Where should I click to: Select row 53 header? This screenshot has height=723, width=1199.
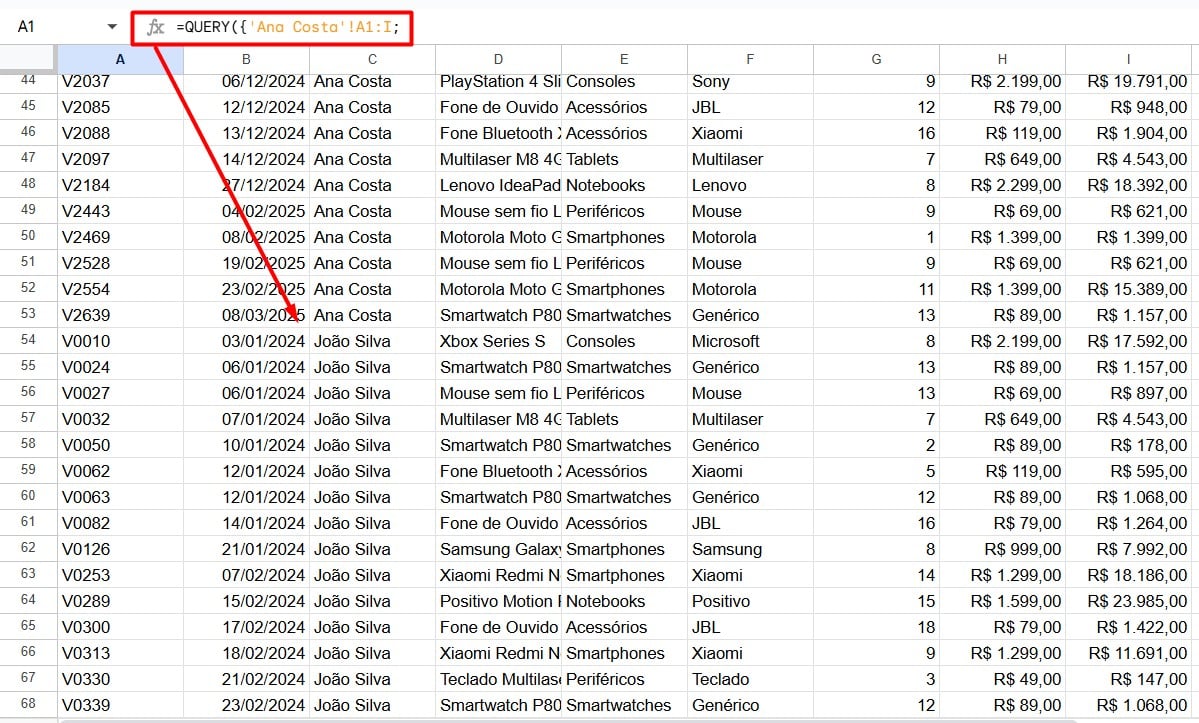[x=28, y=314]
